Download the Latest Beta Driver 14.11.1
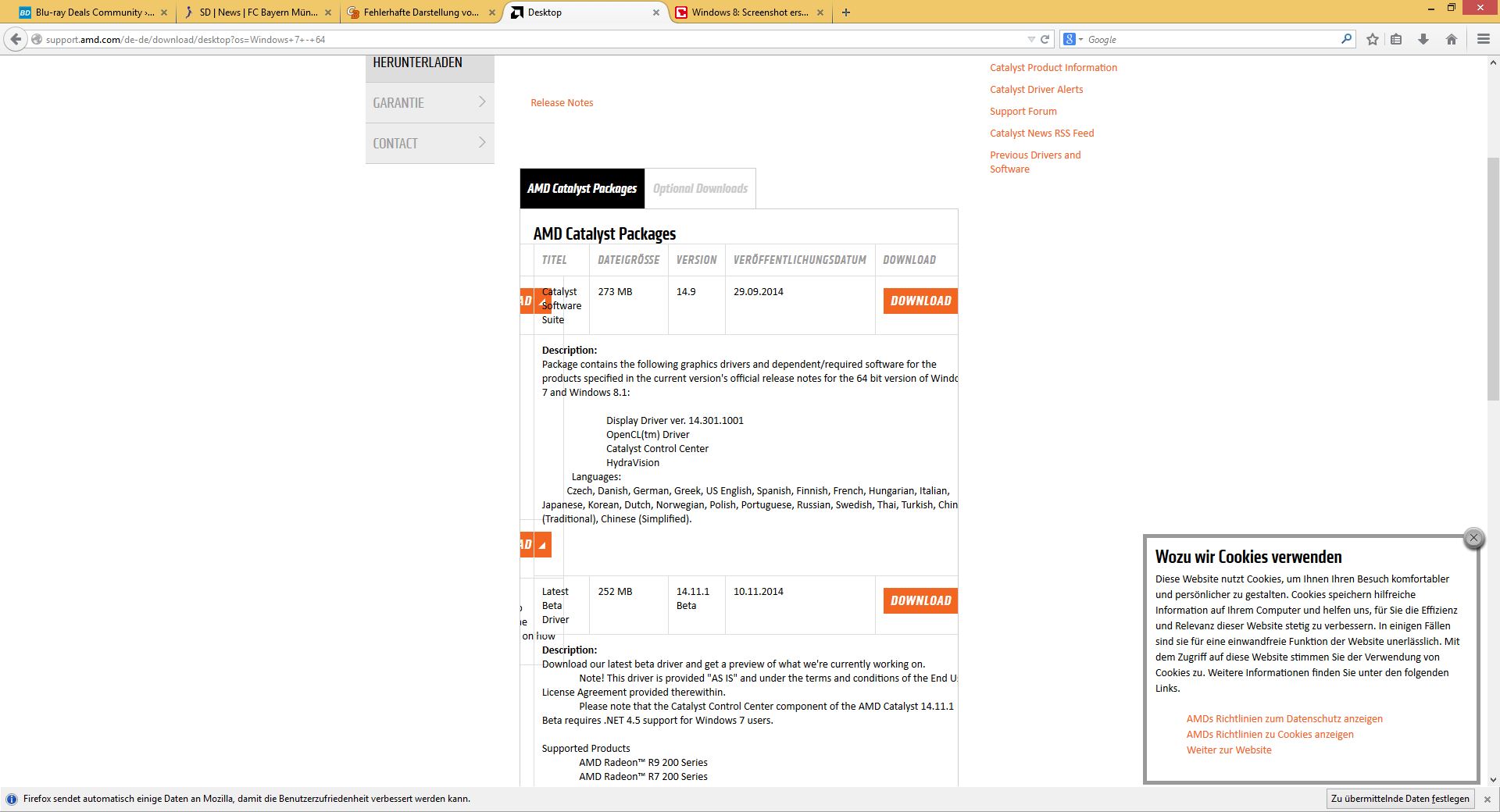The height and width of the screenshot is (812, 1500). tap(920, 600)
